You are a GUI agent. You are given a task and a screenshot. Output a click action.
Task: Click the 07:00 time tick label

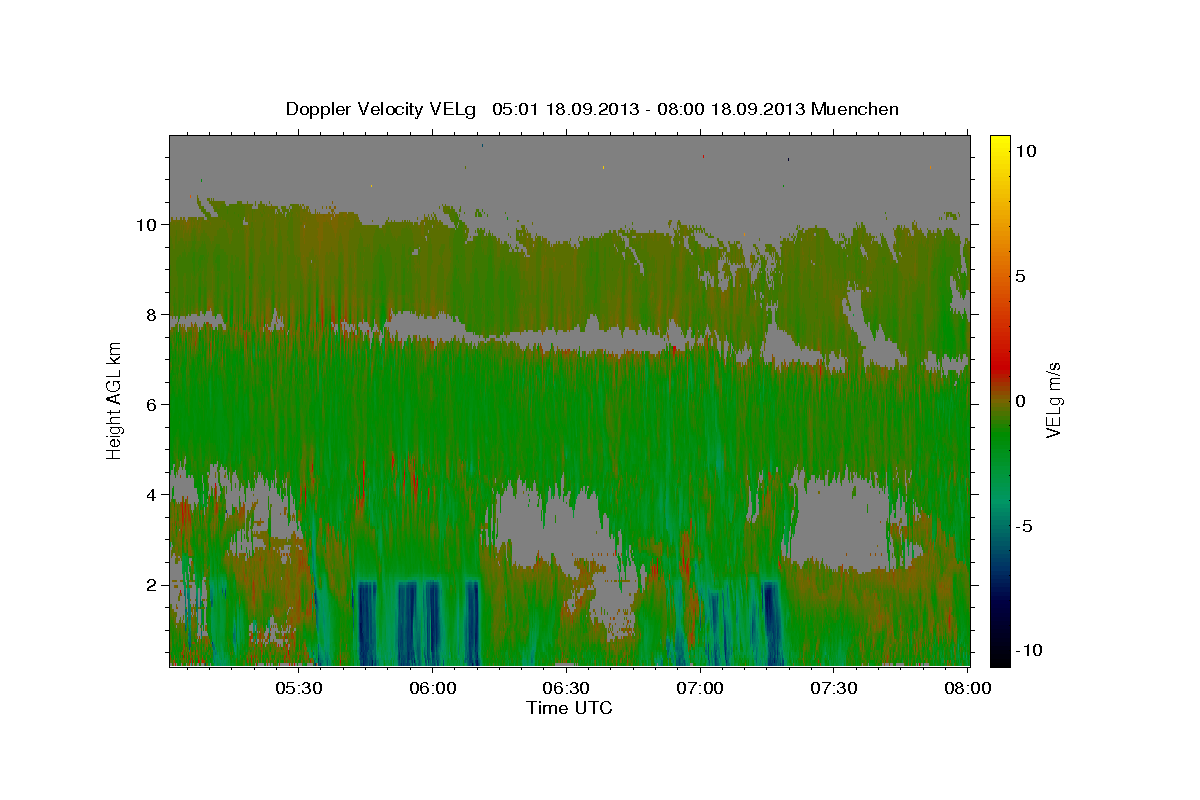[x=700, y=688]
